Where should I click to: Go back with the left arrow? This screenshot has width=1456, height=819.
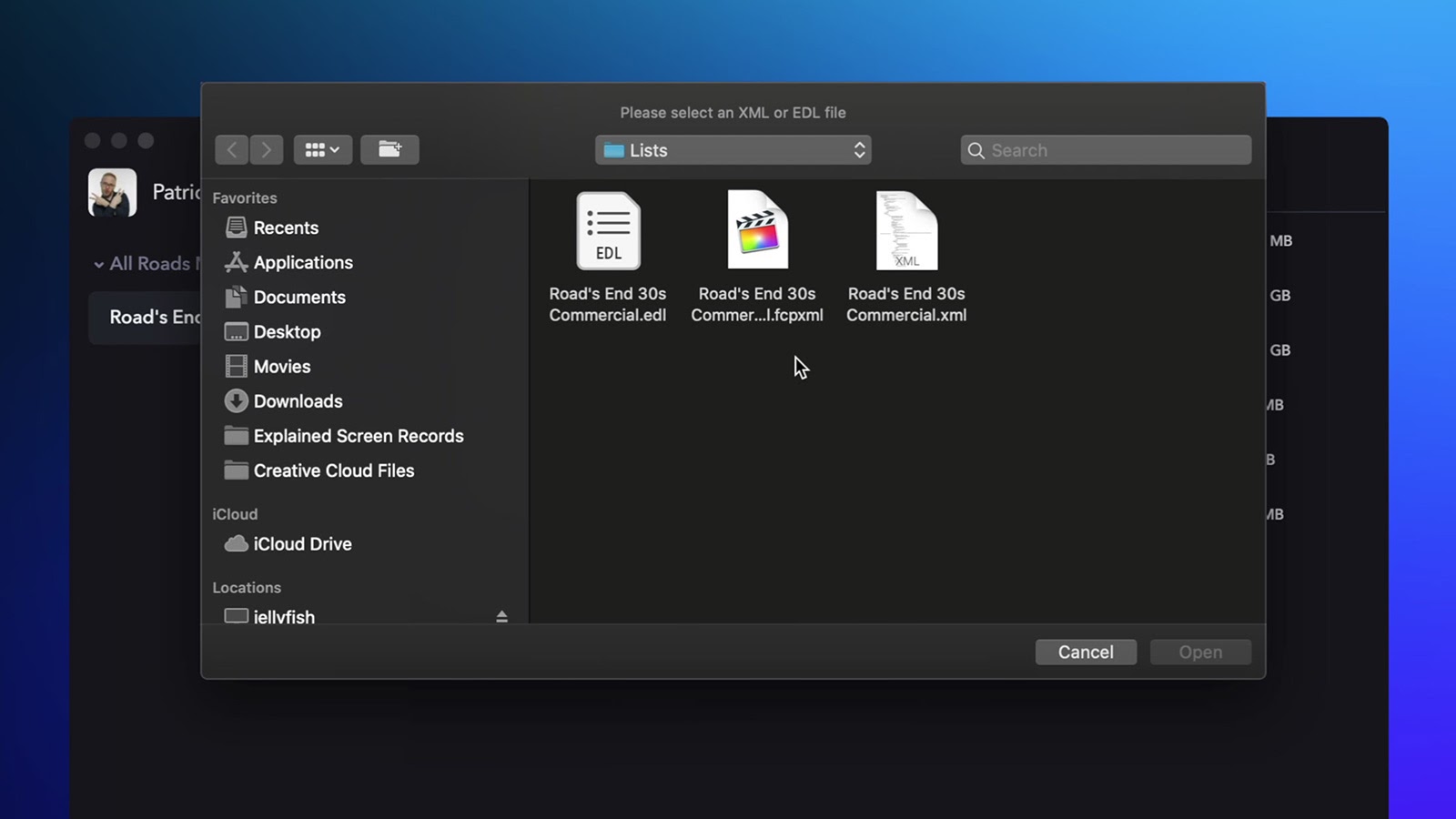(x=232, y=149)
